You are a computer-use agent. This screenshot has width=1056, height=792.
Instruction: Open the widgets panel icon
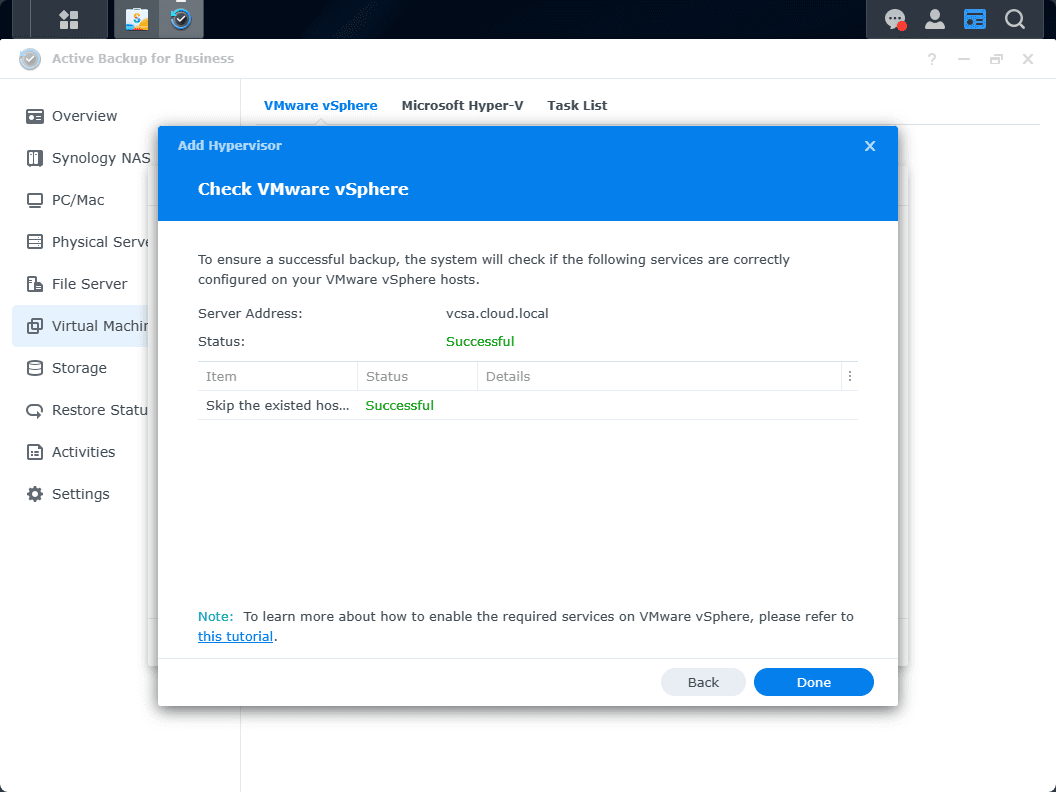point(975,20)
